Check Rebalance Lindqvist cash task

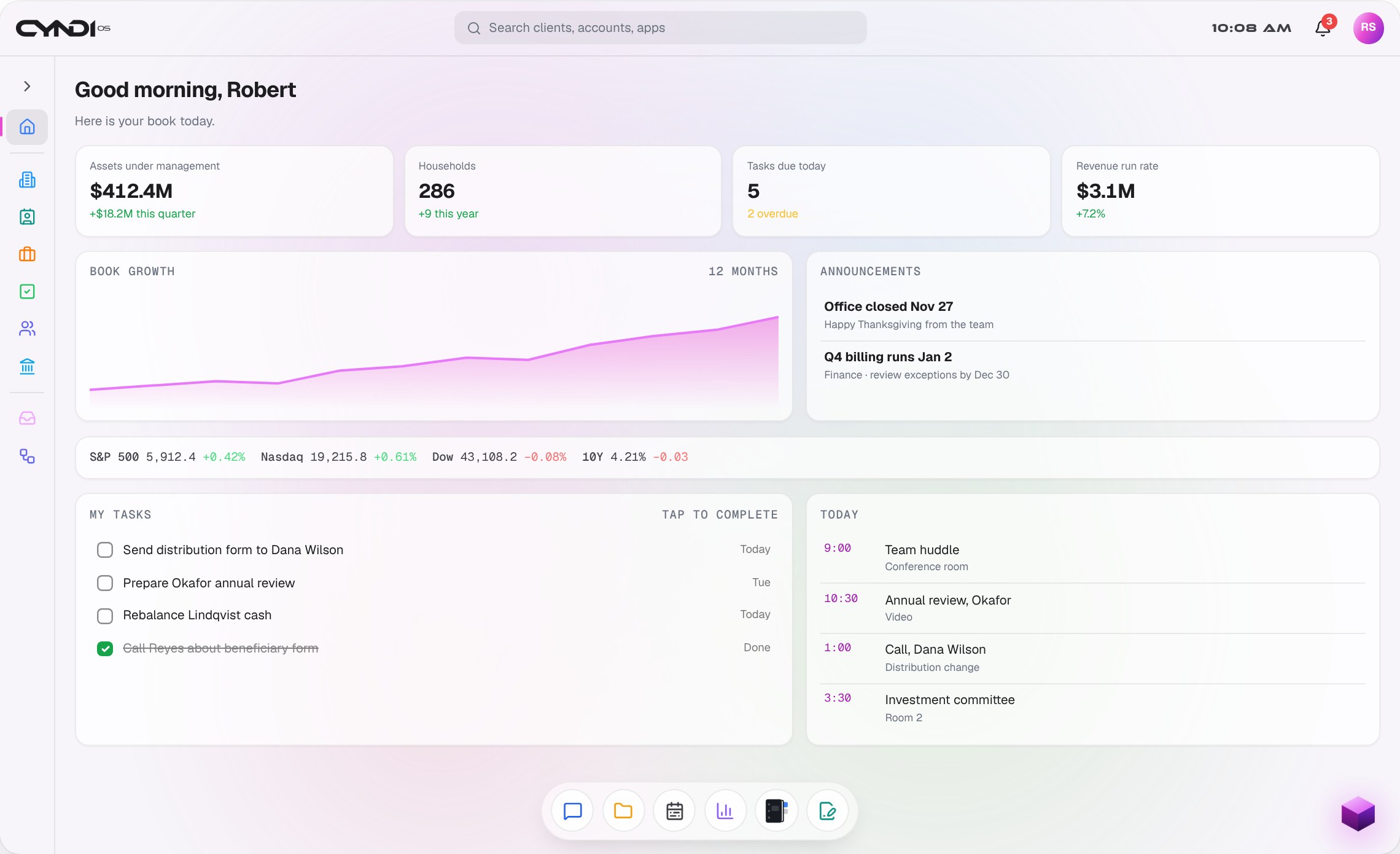click(105, 616)
